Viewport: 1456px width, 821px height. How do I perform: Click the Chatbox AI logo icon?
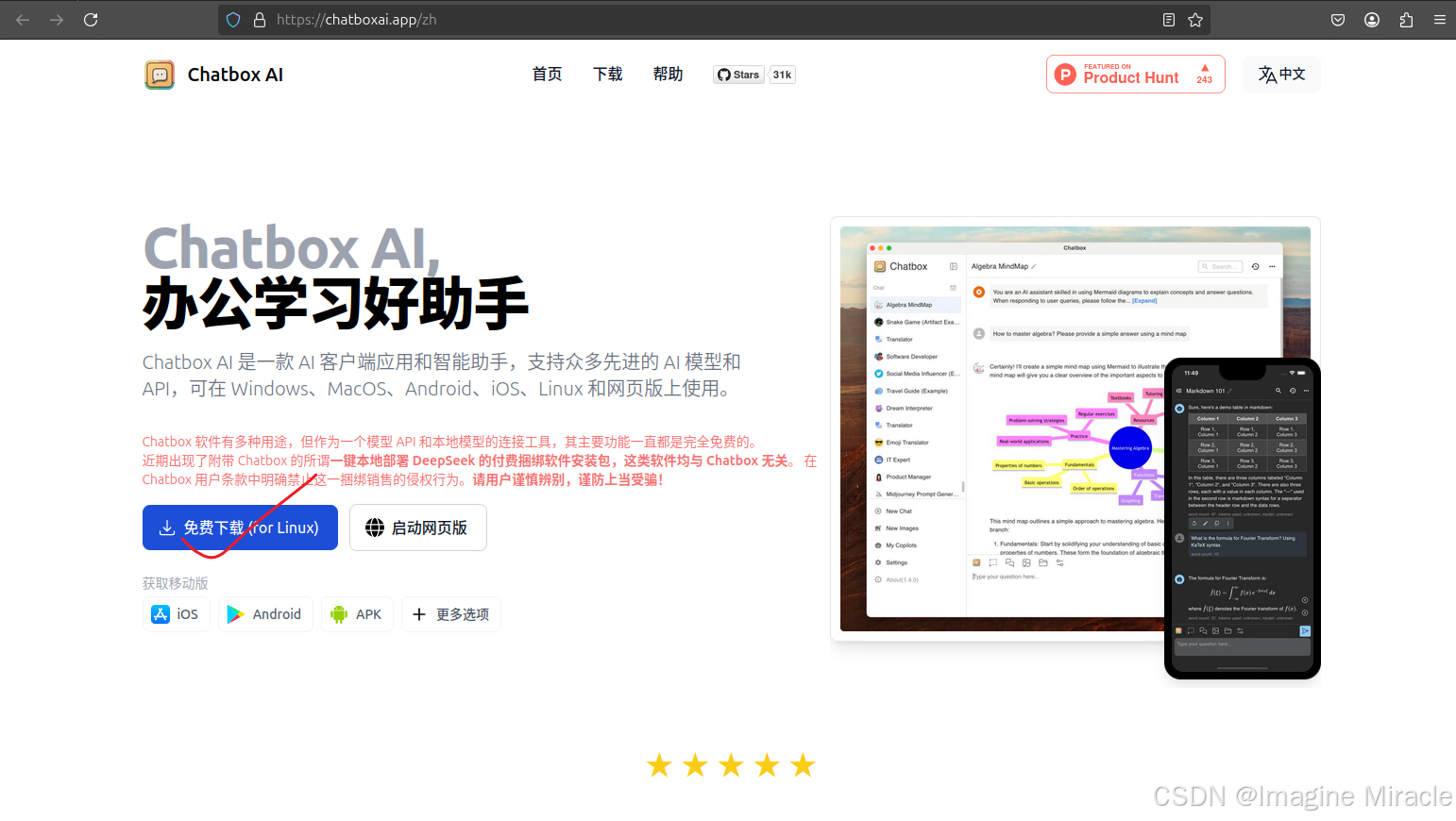(160, 75)
